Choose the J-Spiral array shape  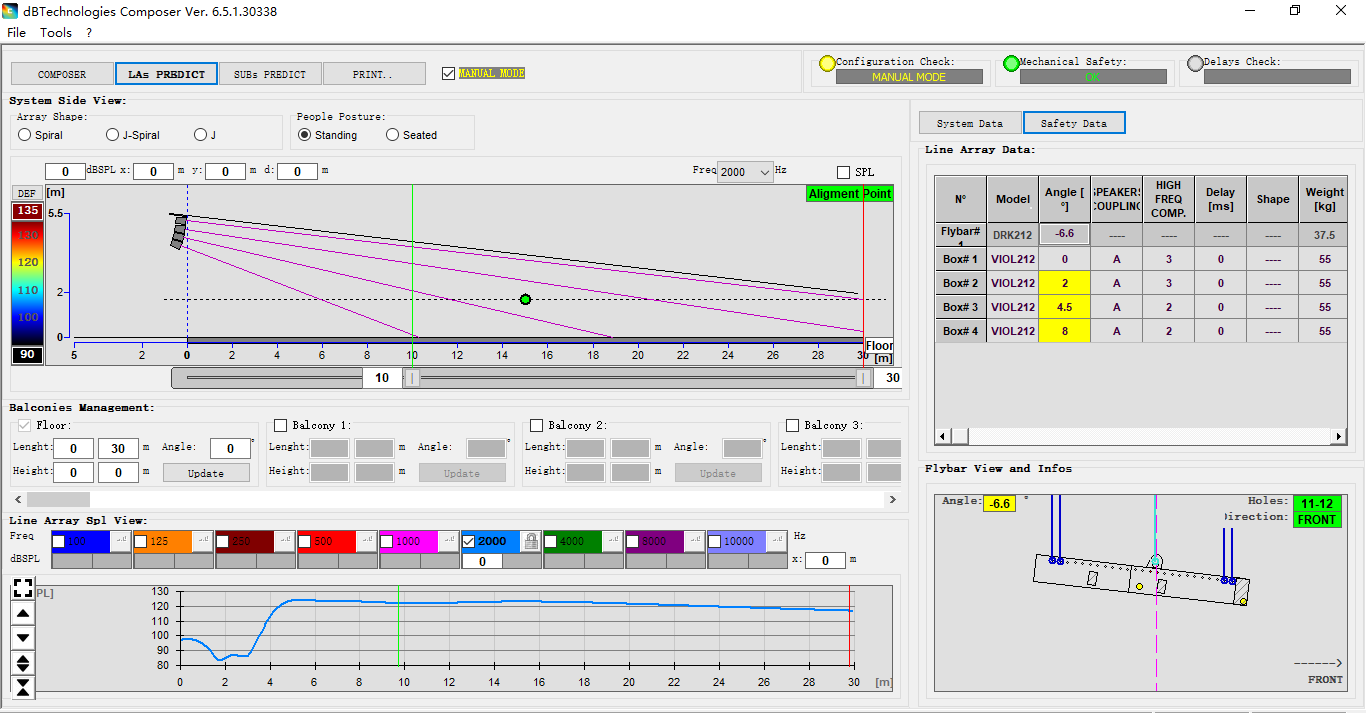pyautogui.click(x=112, y=135)
